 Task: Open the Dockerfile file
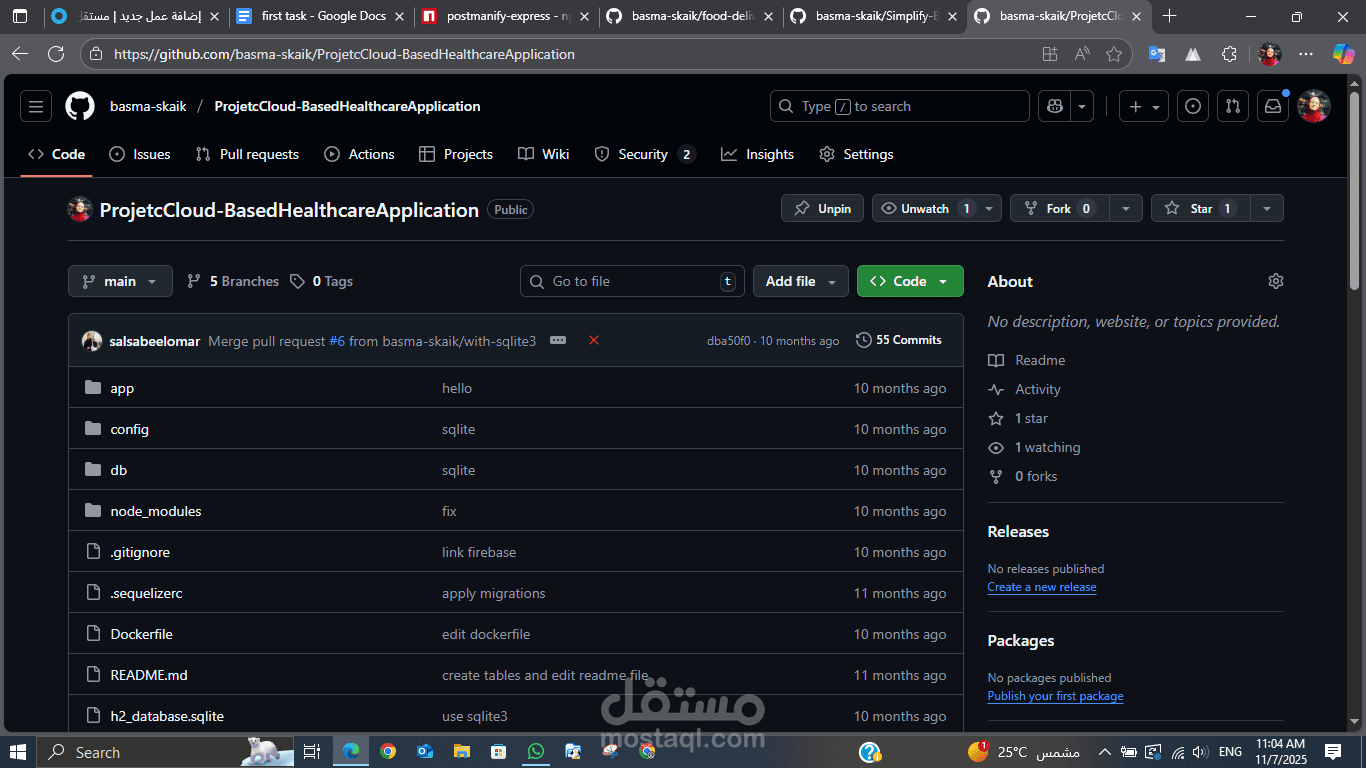point(141,634)
